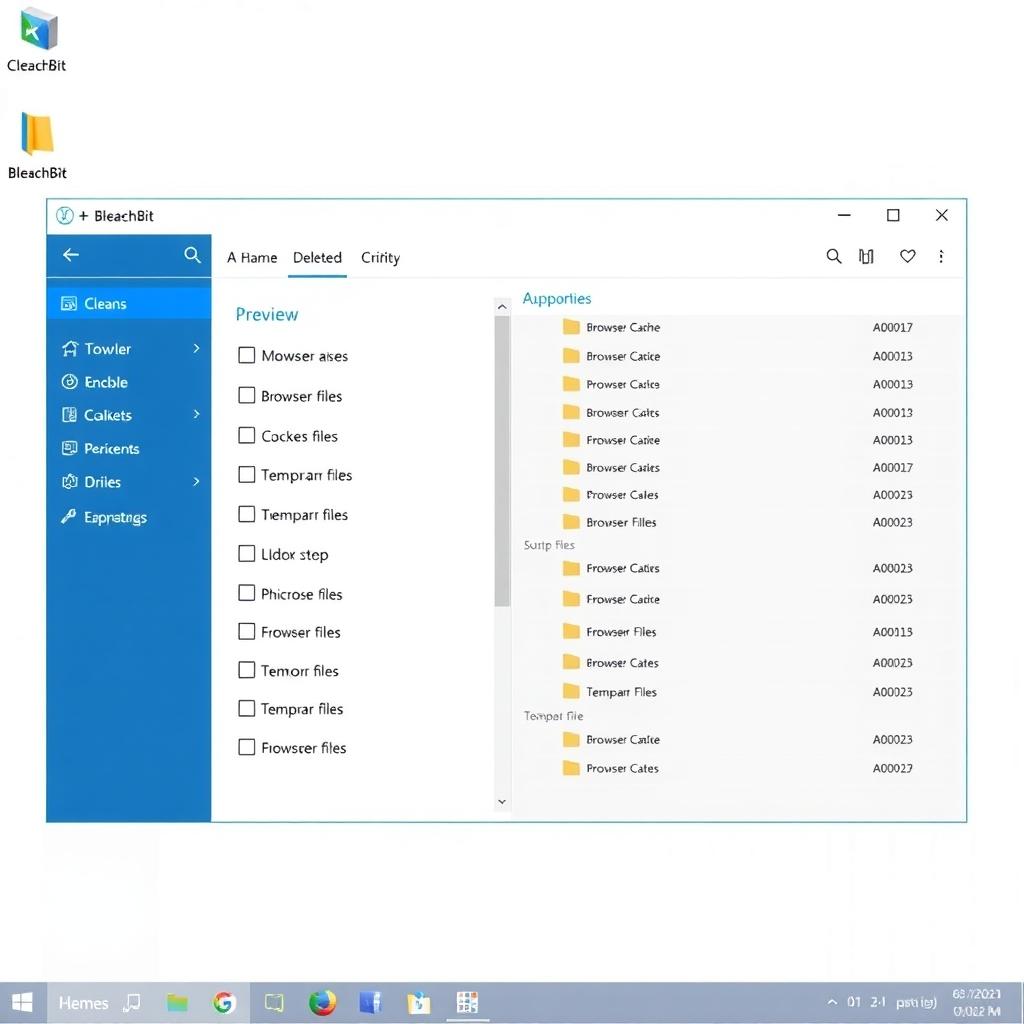Select the Cleans sidebar item
The width and height of the screenshot is (1024, 1024).
click(x=129, y=303)
